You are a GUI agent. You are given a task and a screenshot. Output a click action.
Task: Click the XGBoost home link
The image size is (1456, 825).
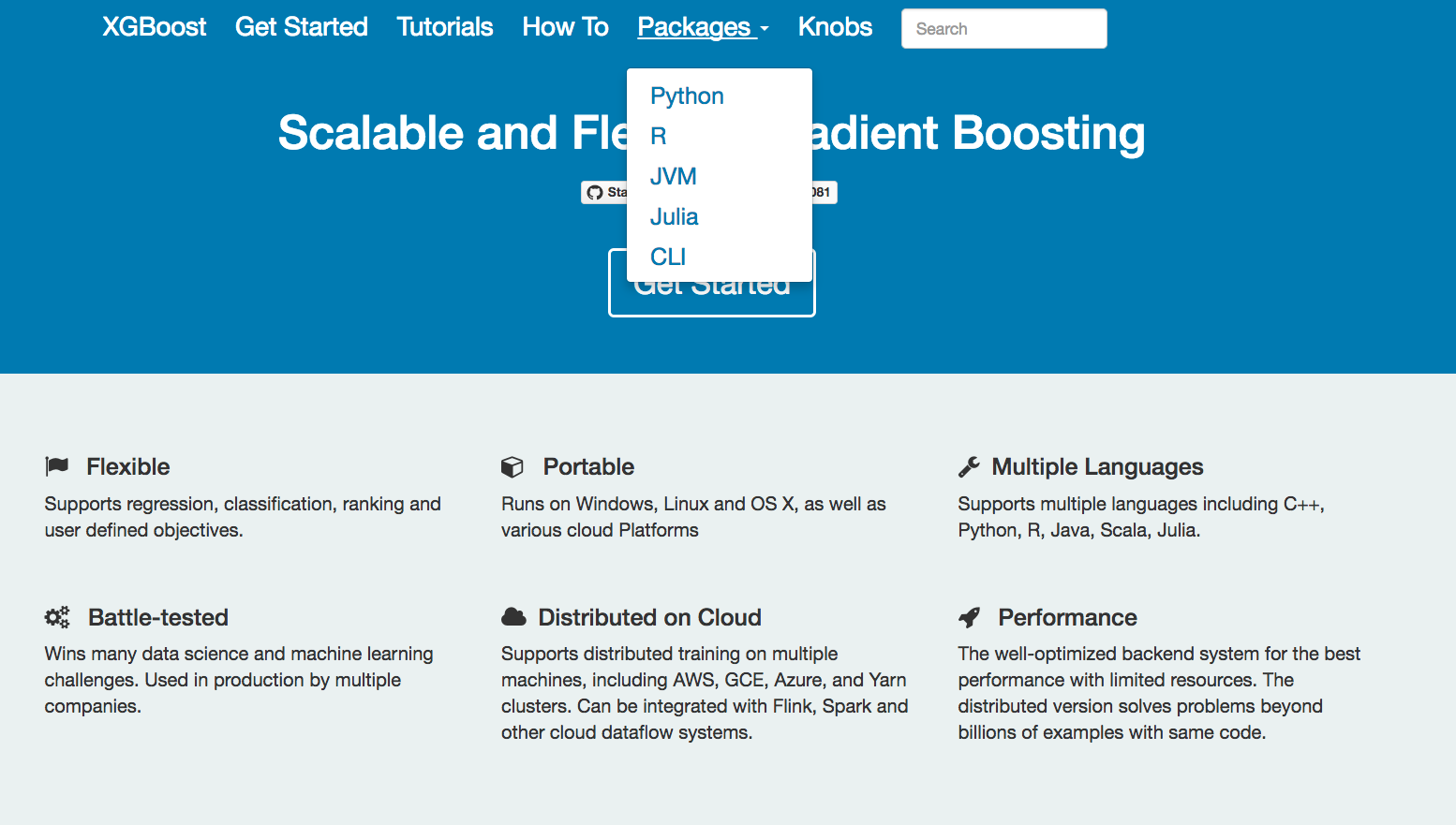[154, 27]
